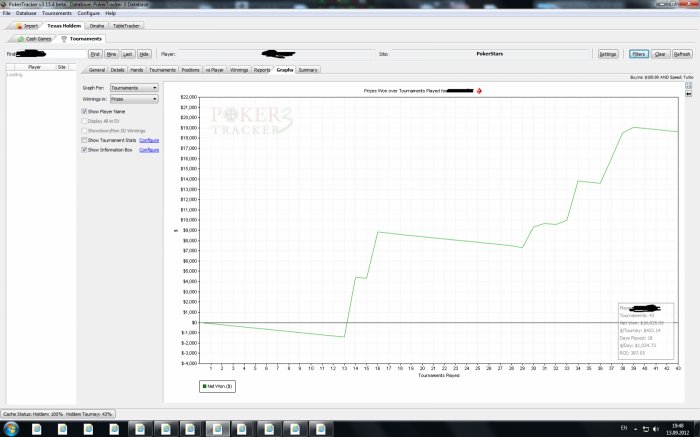Viewport: 700px width, 437px height.
Task: Toggle Show Information Box checkbox
Action: pos(84,150)
